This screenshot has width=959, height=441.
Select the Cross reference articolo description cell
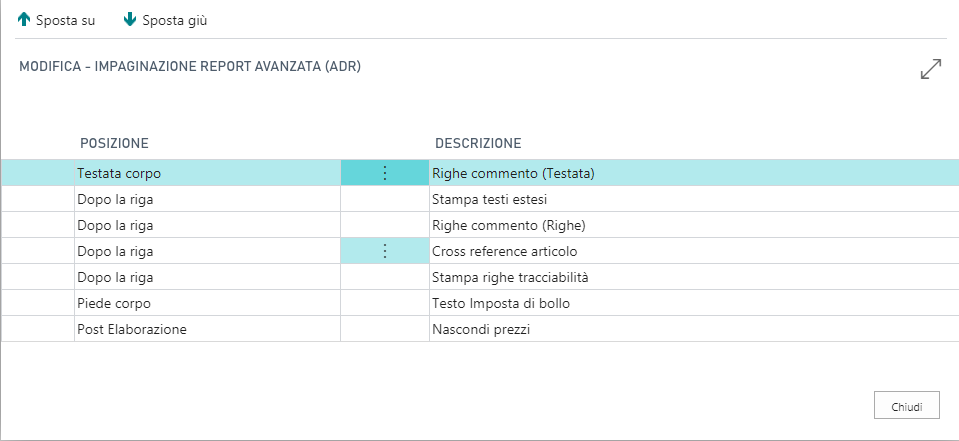coord(505,251)
